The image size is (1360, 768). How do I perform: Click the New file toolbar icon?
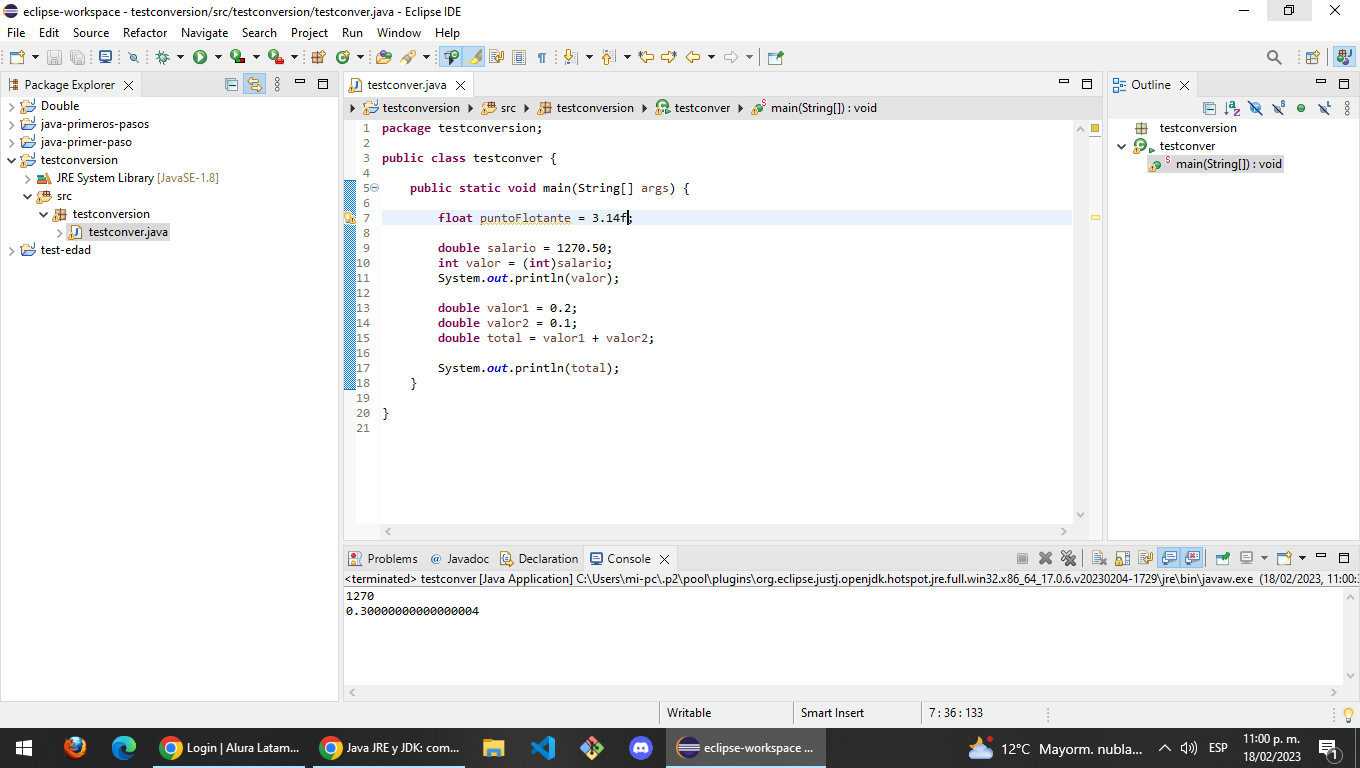point(17,57)
